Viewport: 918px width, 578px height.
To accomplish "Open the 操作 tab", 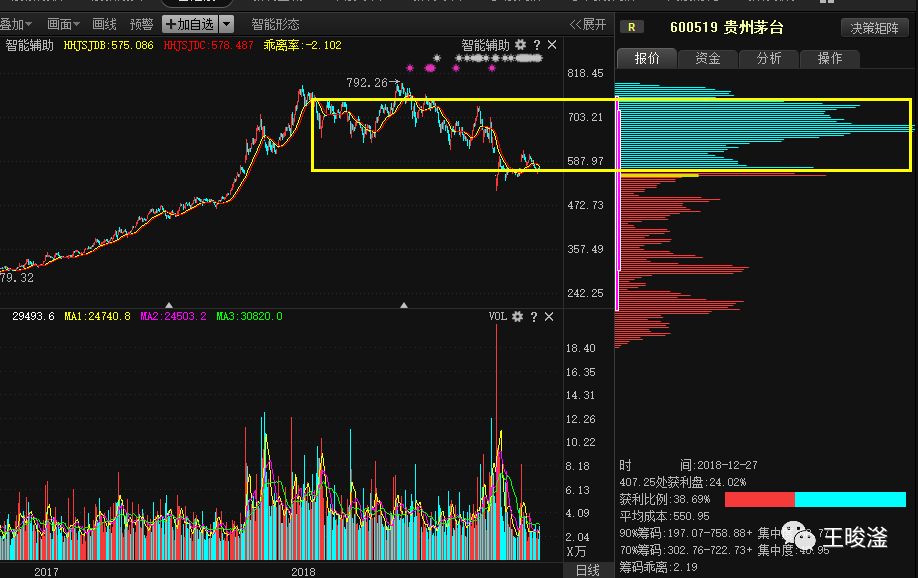I will [x=830, y=59].
